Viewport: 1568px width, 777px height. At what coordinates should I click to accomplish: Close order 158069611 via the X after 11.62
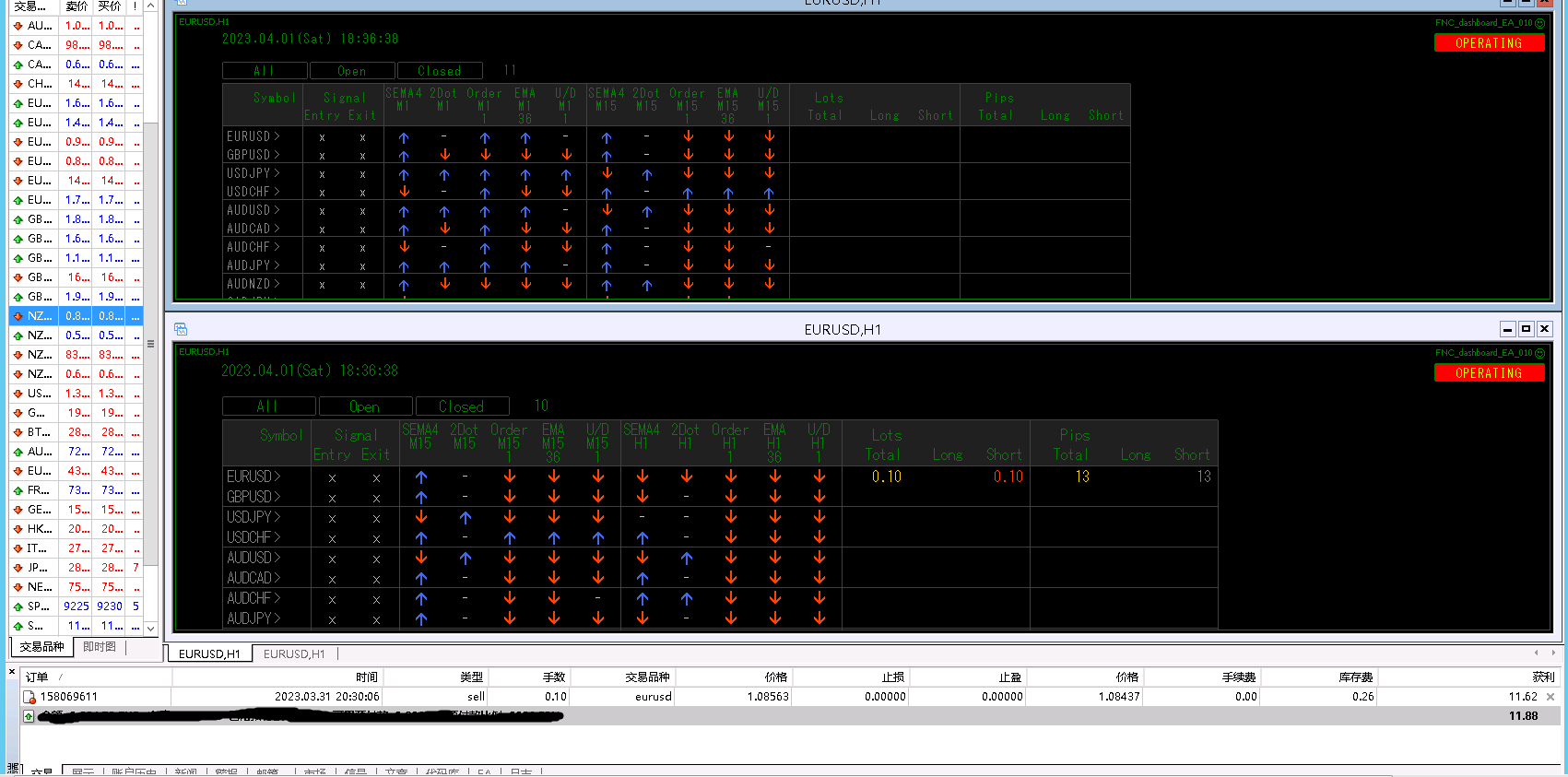coord(1550,697)
